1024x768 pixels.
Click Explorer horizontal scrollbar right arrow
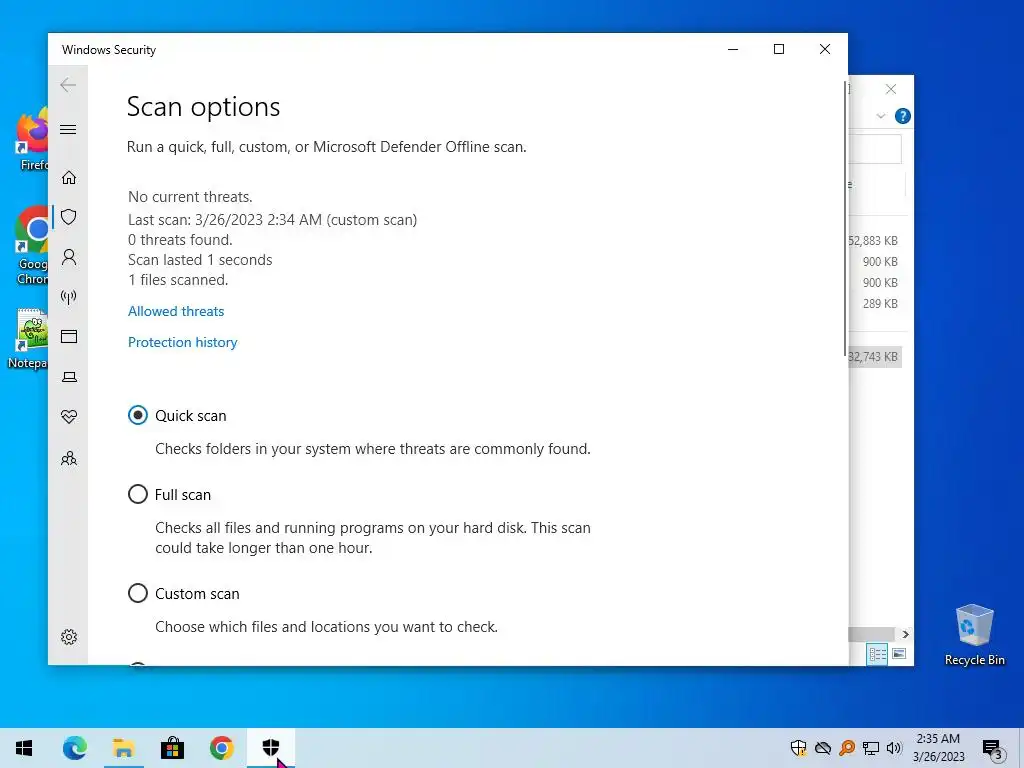pos(905,634)
